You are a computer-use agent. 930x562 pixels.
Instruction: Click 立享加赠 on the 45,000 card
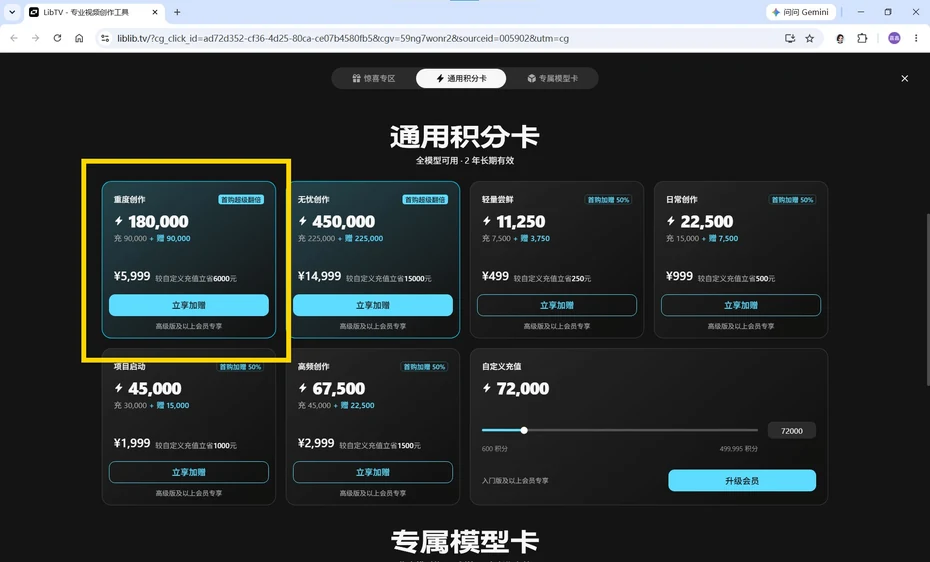(x=189, y=472)
